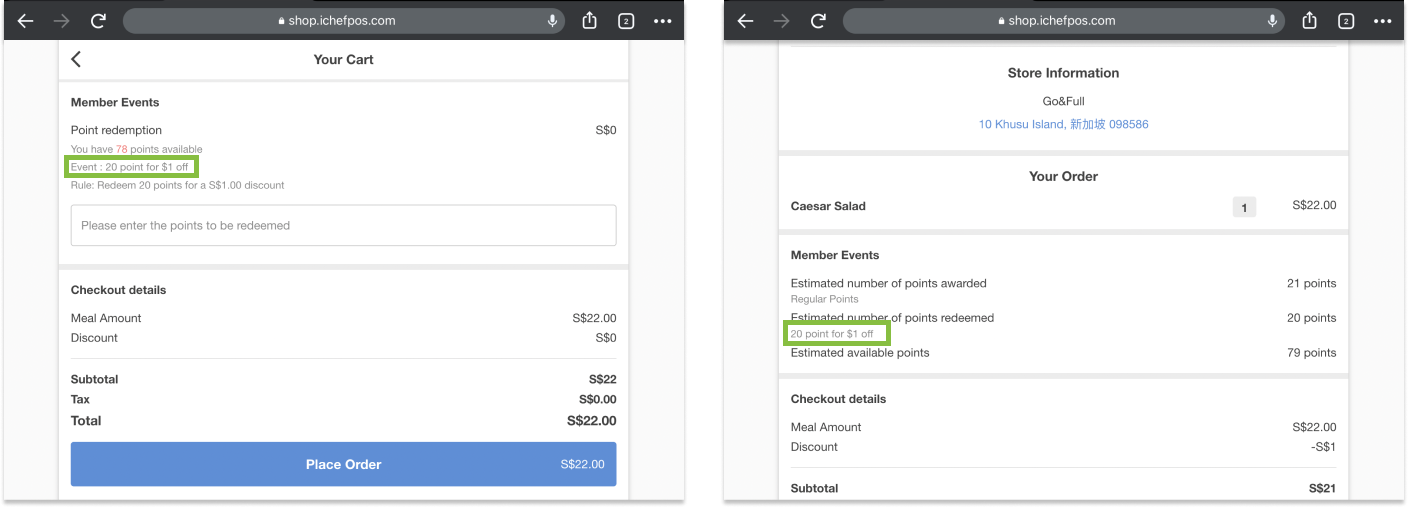1408x508 pixels.
Task: Tap the microphone icon in the cart window's address bar
Action: 552,21
